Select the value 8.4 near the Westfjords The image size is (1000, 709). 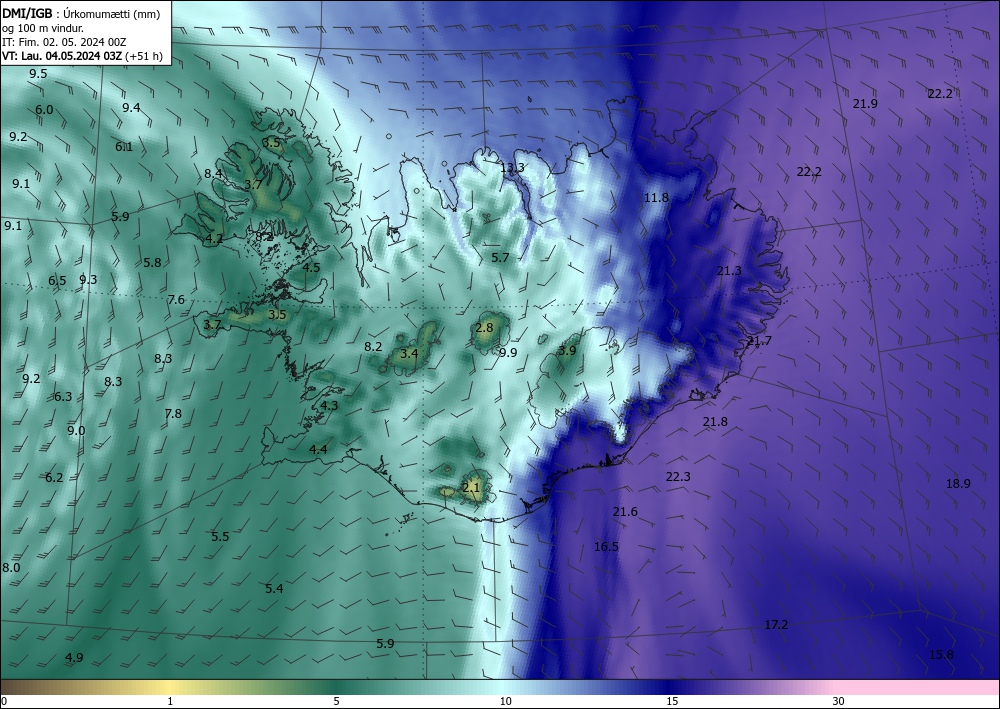tap(213, 173)
